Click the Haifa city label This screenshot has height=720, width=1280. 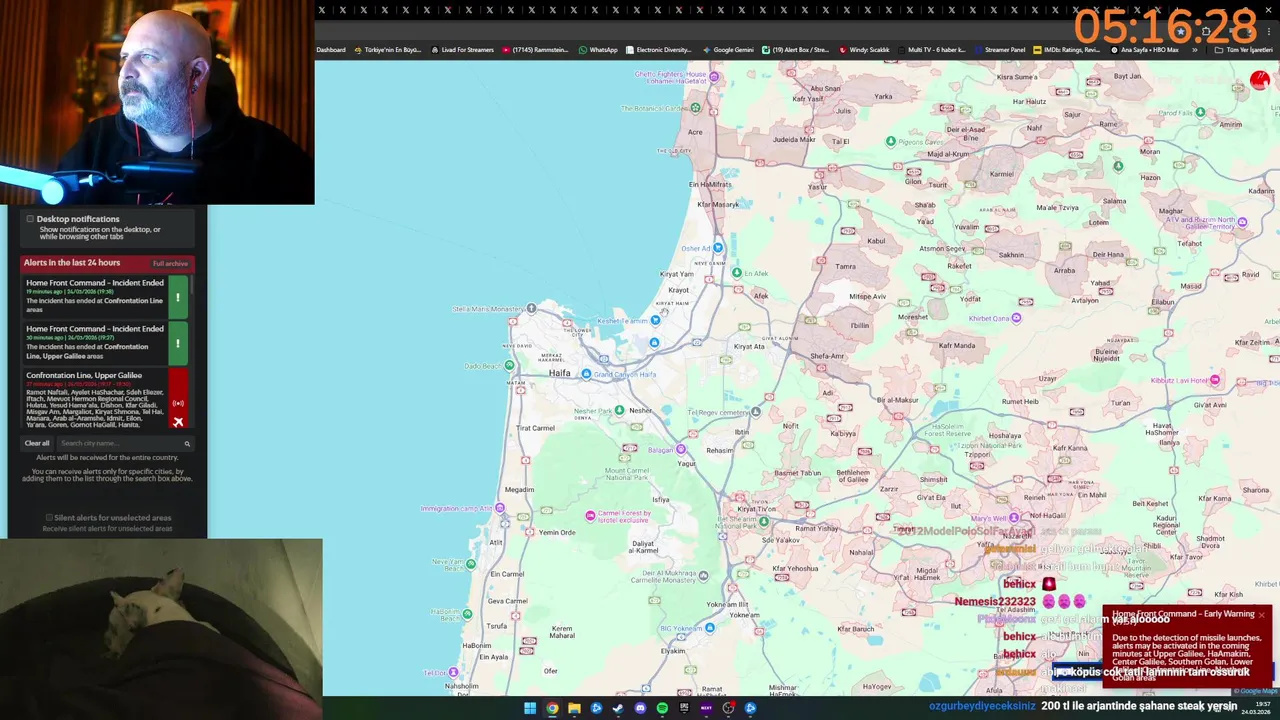(x=559, y=373)
